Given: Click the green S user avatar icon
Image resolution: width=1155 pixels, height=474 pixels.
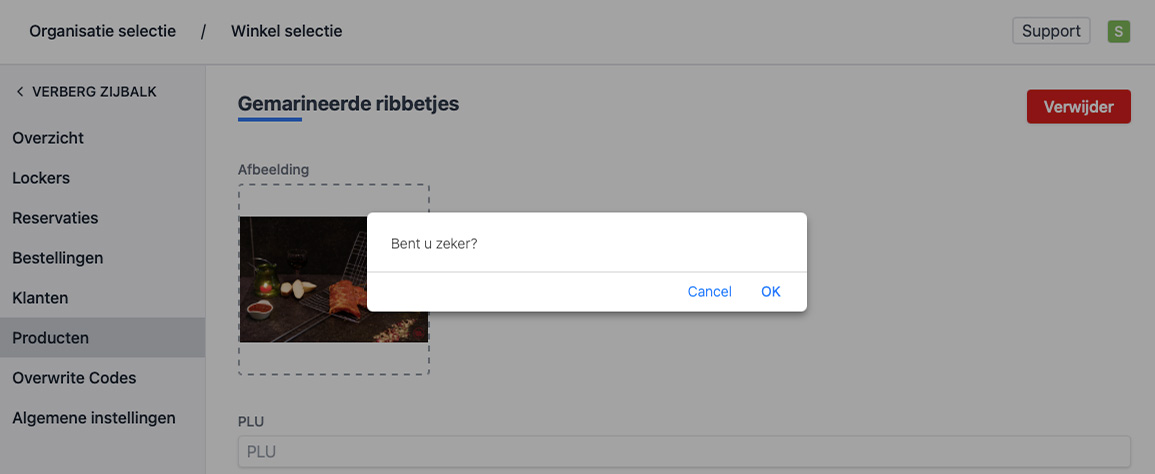Looking at the screenshot, I should click(1118, 31).
